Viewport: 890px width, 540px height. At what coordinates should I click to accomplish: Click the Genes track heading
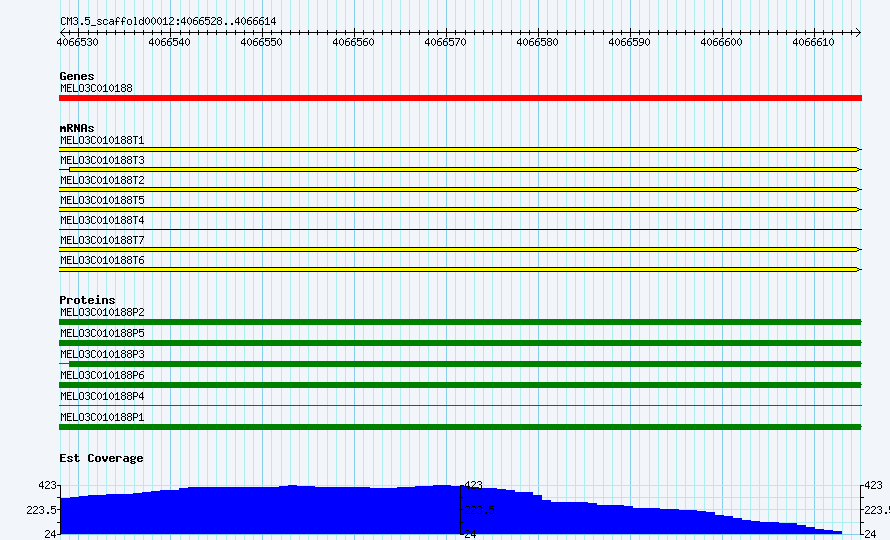(x=77, y=76)
